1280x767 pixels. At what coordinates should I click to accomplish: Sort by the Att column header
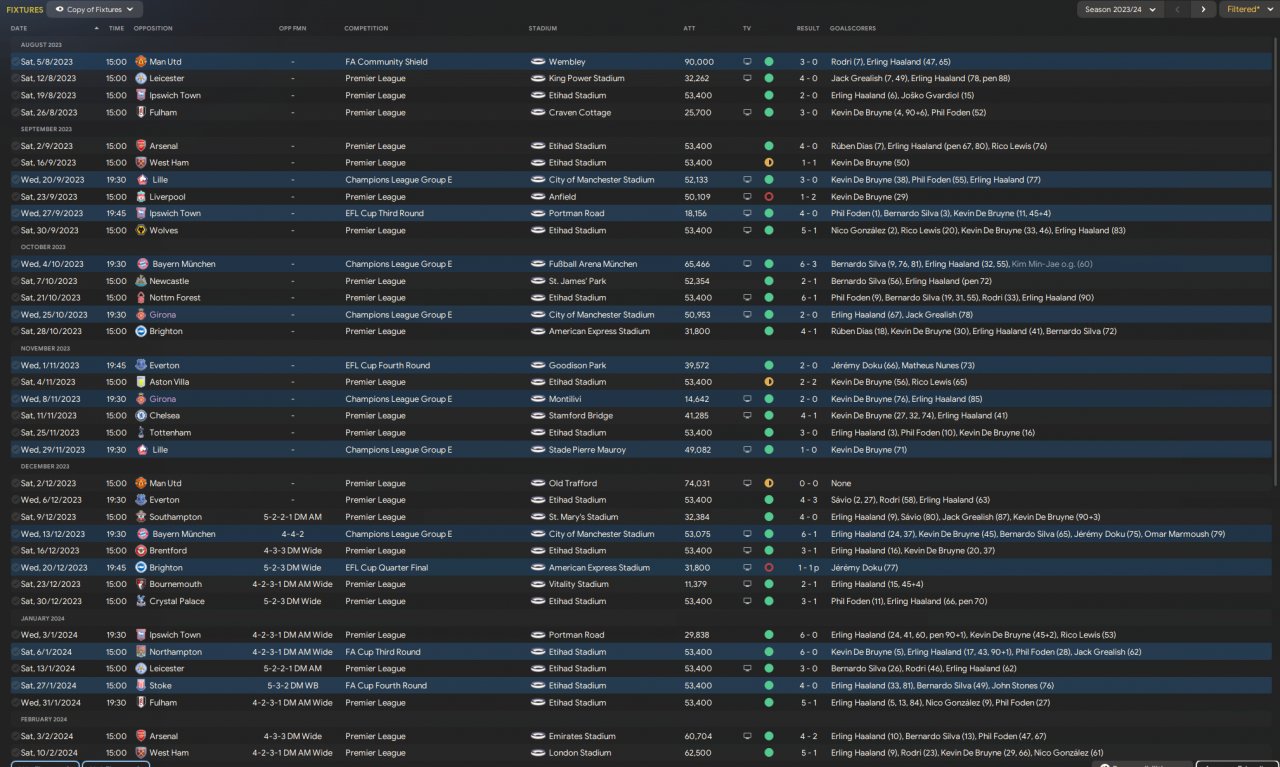(x=689, y=28)
